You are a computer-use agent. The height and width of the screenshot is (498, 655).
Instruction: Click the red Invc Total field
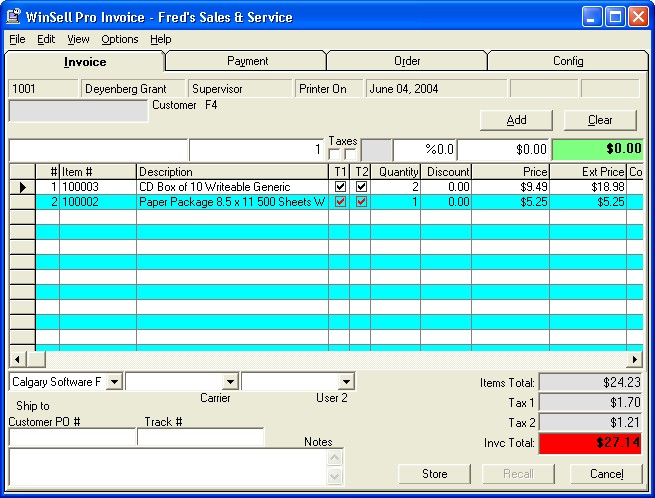590,443
